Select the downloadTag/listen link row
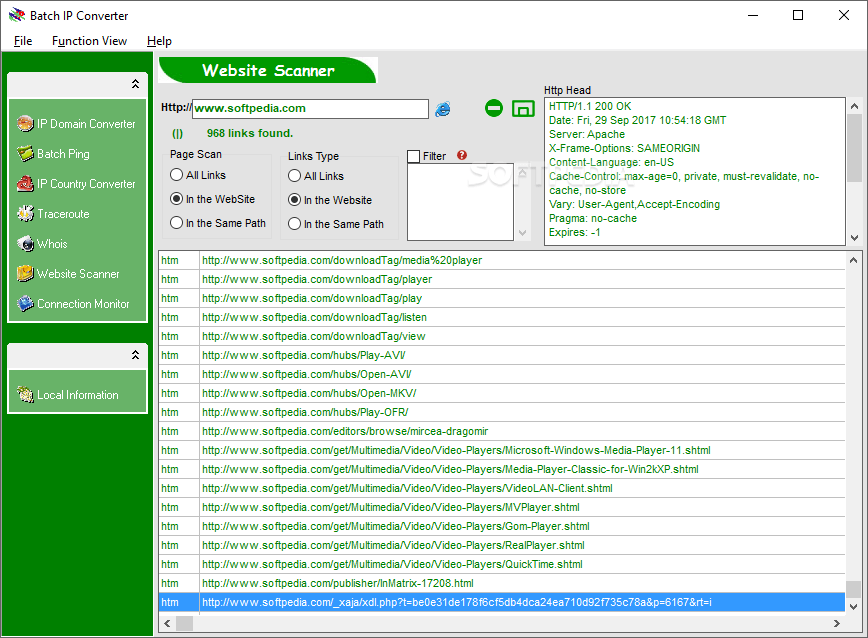The width and height of the screenshot is (868, 638). click(x=502, y=317)
